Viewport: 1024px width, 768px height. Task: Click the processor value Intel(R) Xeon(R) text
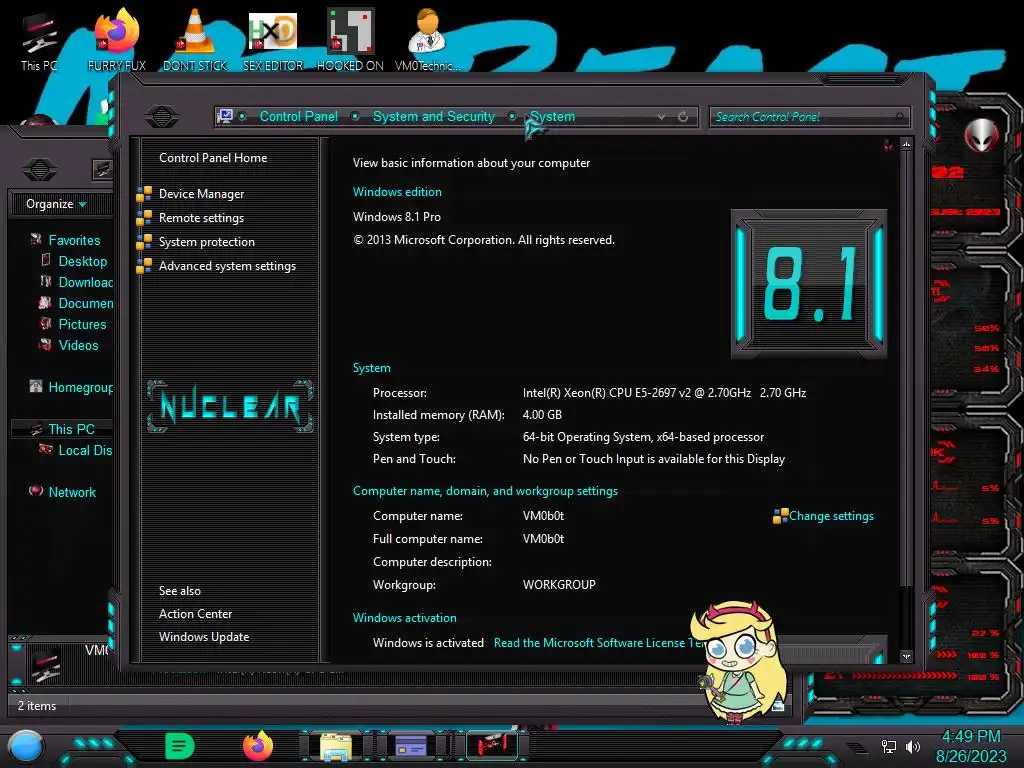click(664, 392)
